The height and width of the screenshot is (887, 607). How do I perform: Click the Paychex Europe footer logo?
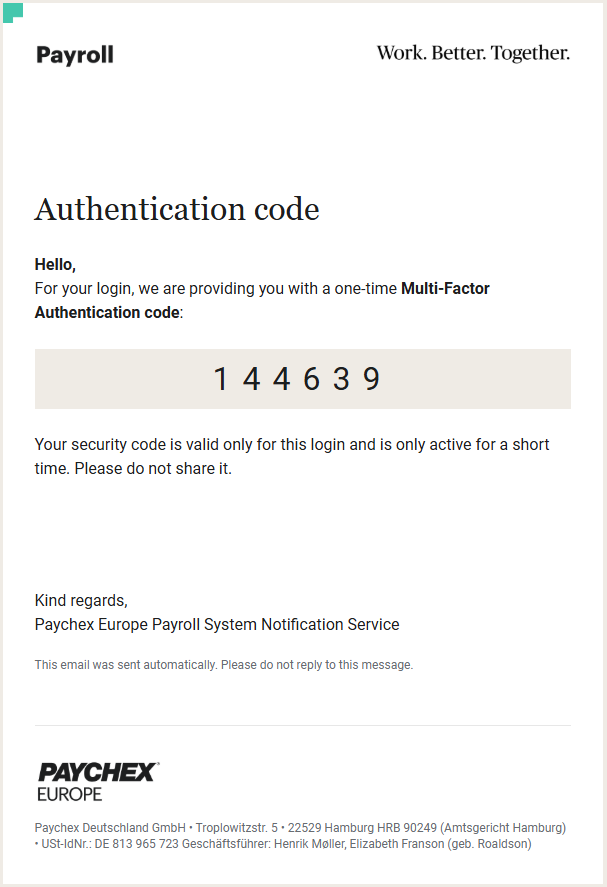point(97,781)
